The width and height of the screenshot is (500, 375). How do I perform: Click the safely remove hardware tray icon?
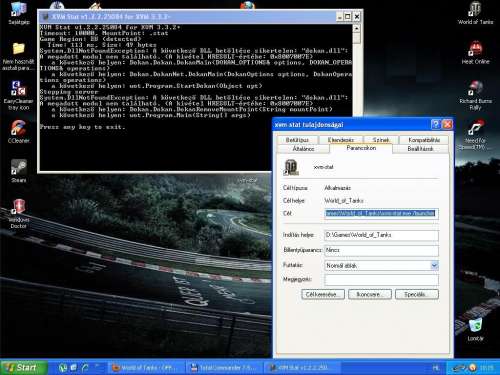click(458, 368)
